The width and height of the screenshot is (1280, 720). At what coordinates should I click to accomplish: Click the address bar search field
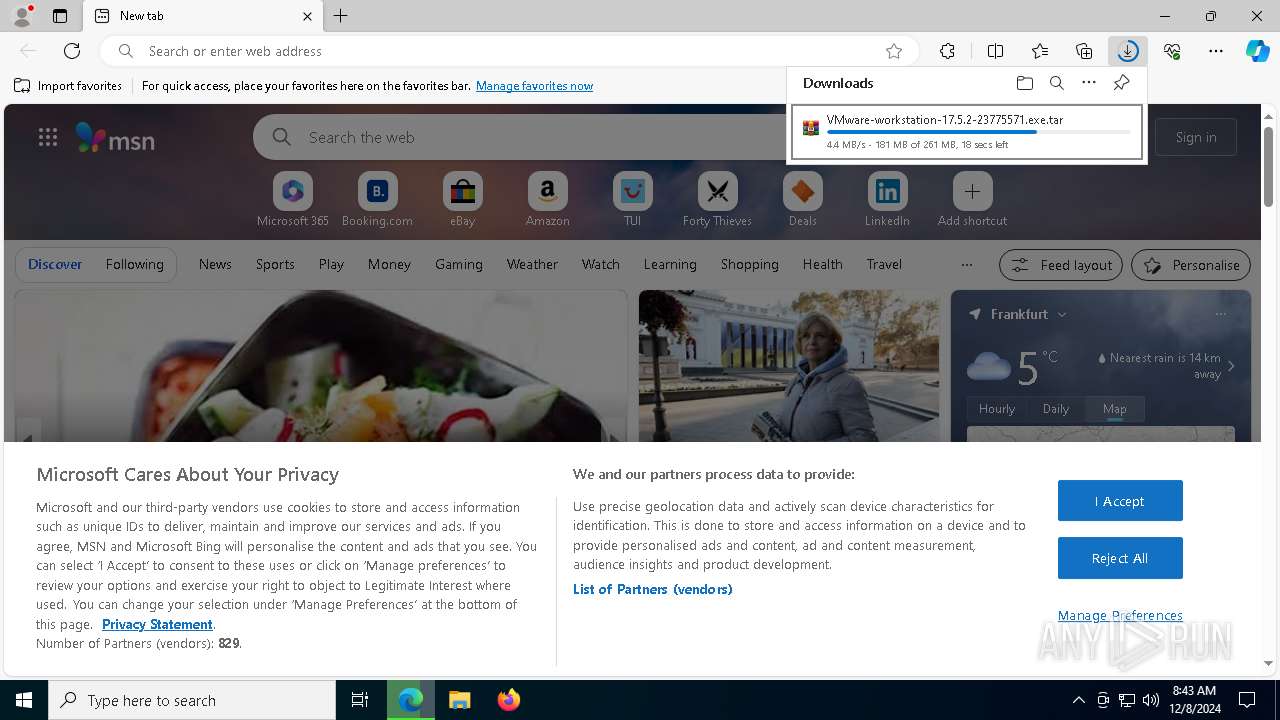pyautogui.click(x=510, y=51)
